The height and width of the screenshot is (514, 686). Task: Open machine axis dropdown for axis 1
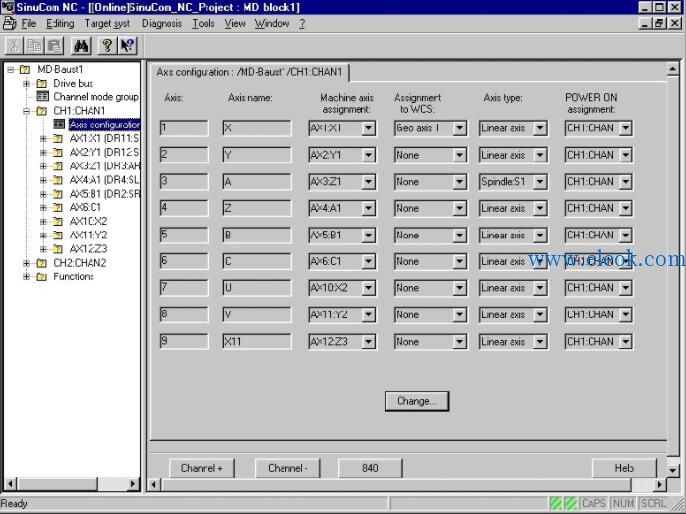[x=368, y=128]
